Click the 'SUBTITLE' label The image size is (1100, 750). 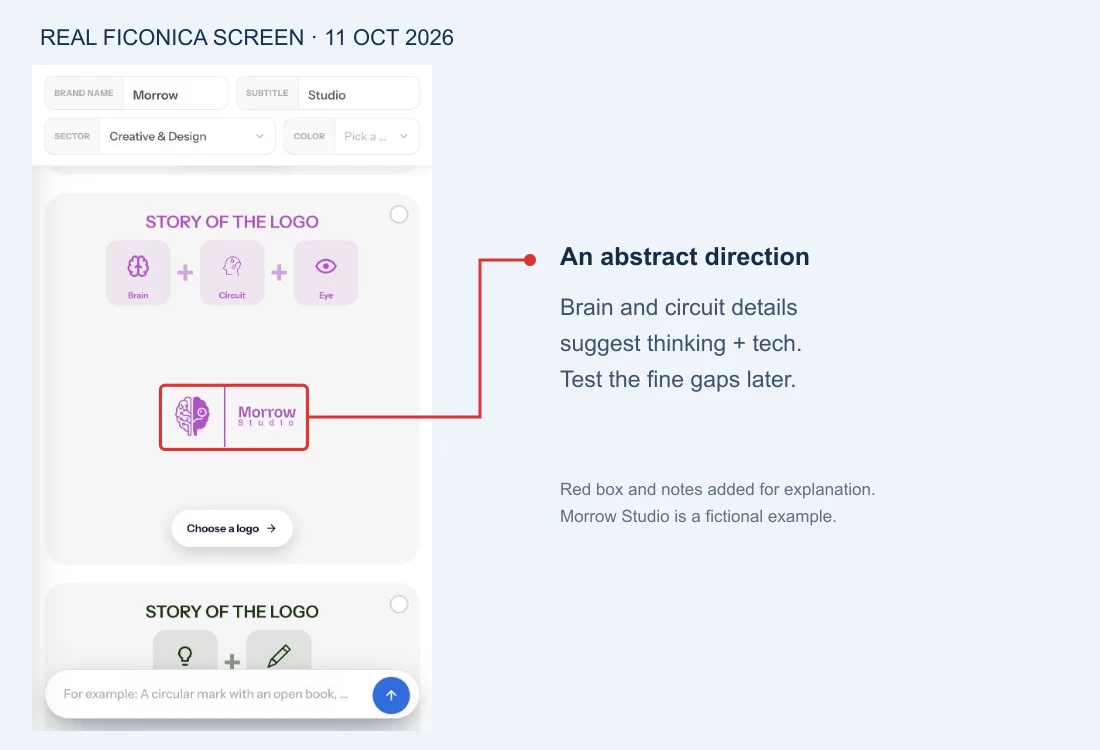coord(267,93)
